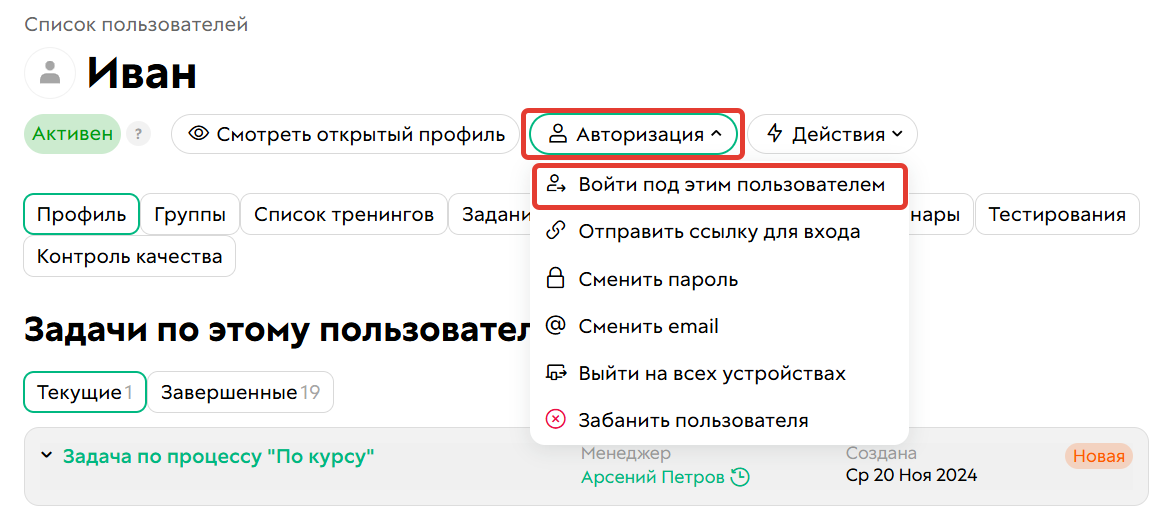This screenshot has height=529, width=1169.
Task: Click the user name heading 'Иван'
Action: click(142, 73)
